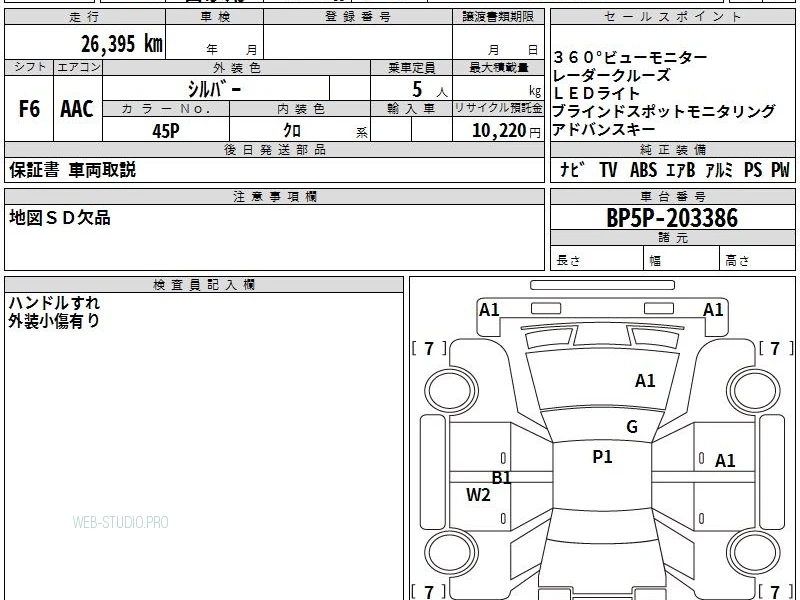This screenshot has width=800, height=600.
Task: Click the 諸元 header
Action: point(672,238)
